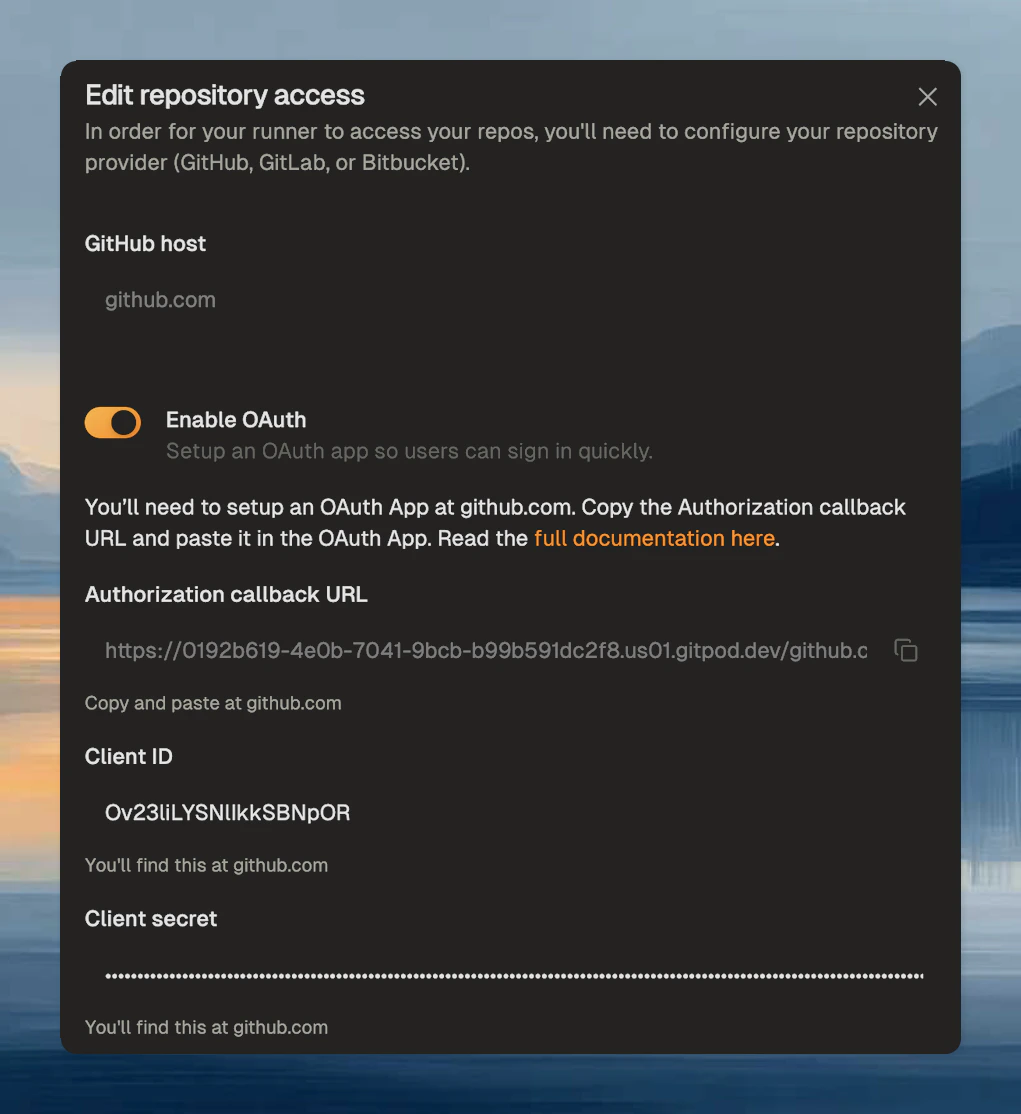
Task: Click the Copy and paste at github.com hint
Action: coord(212,703)
